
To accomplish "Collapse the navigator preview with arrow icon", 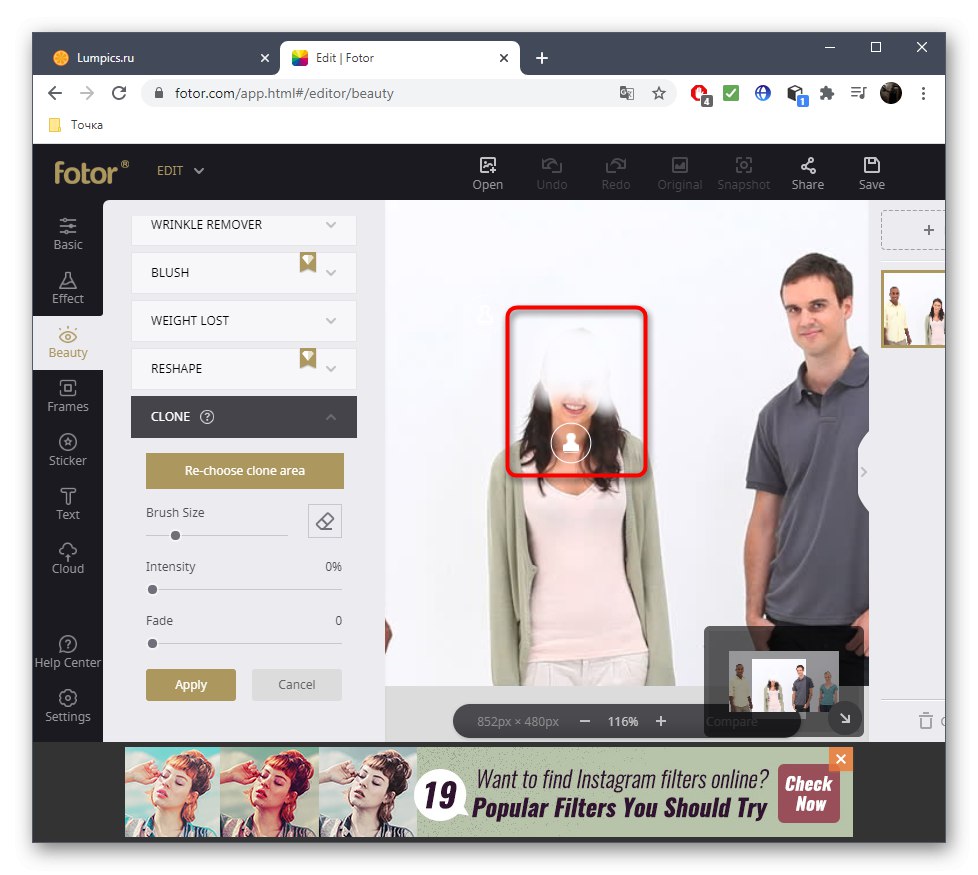I will (845, 718).
